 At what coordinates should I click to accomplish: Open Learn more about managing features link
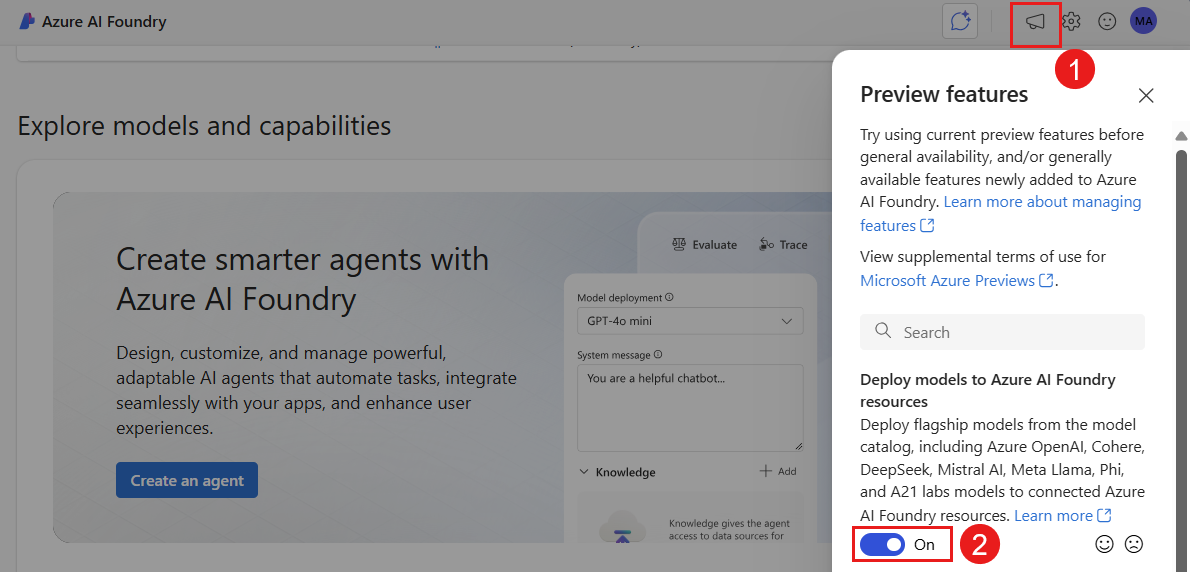pos(1000,213)
